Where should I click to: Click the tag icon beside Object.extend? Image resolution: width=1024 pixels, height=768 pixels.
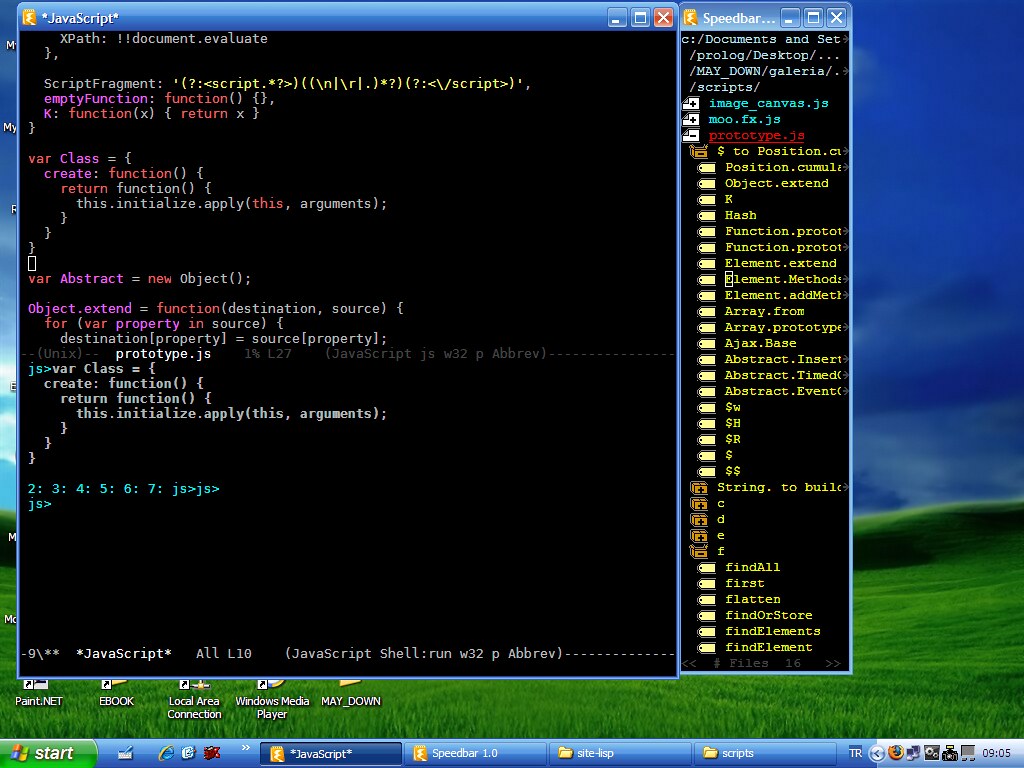[x=707, y=183]
